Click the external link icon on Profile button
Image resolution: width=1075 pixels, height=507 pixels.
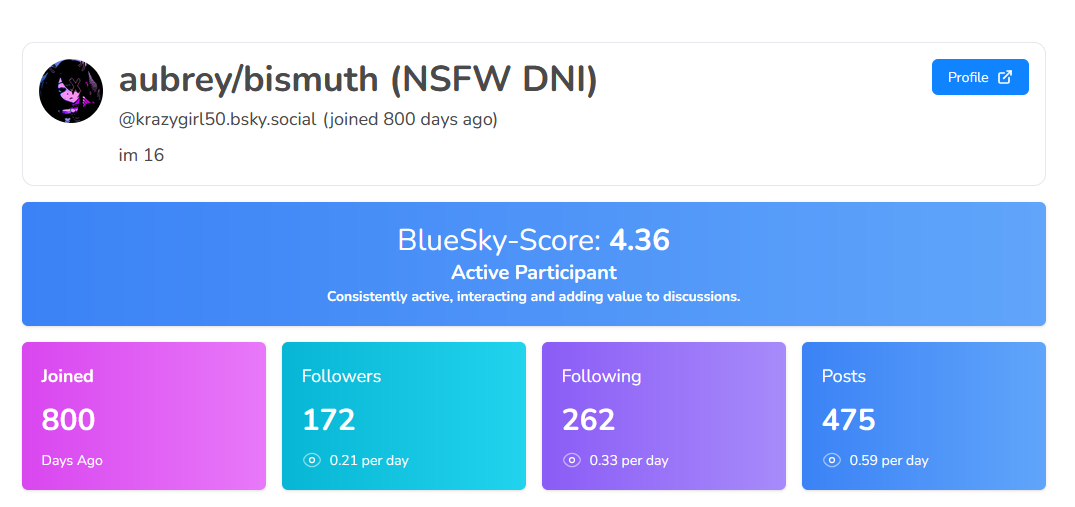pos(1006,78)
